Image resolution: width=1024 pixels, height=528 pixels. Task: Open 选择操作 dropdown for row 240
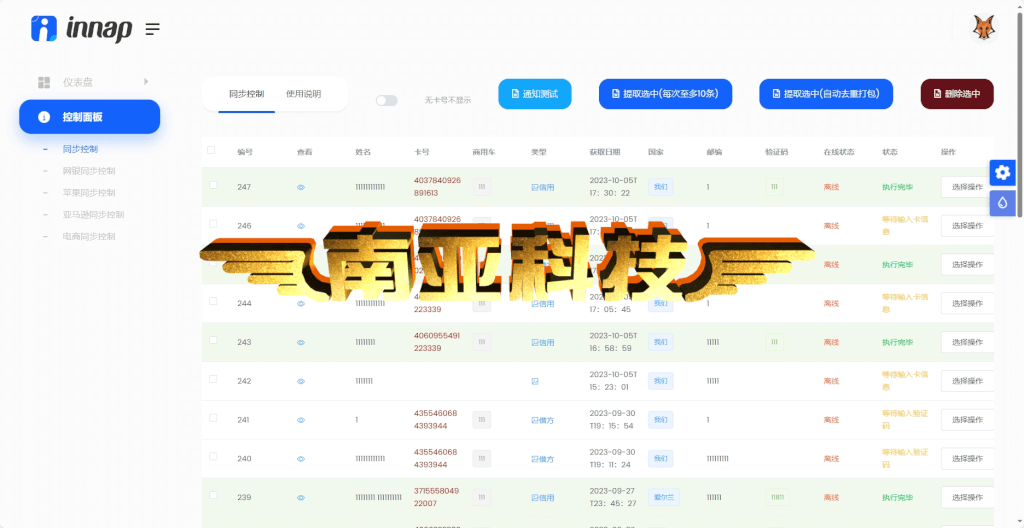(x=967, y=459)
